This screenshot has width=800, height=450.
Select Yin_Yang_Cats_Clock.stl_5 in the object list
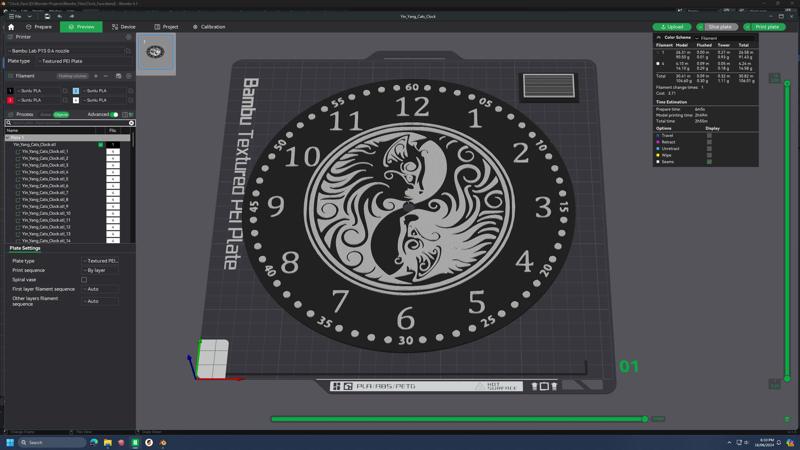tap(45, 179)
